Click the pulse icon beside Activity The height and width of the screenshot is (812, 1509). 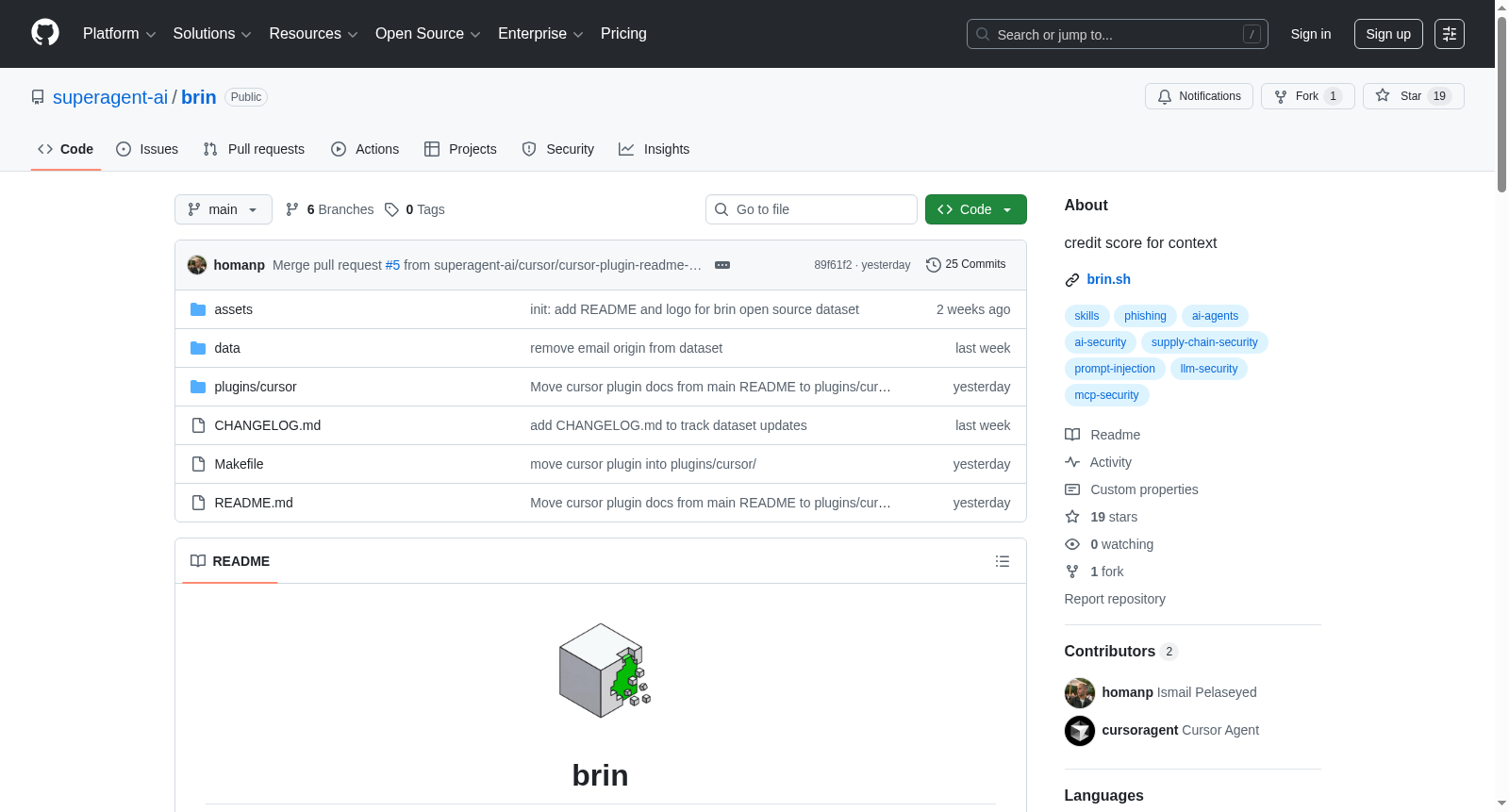click(x=1072, y=462)
